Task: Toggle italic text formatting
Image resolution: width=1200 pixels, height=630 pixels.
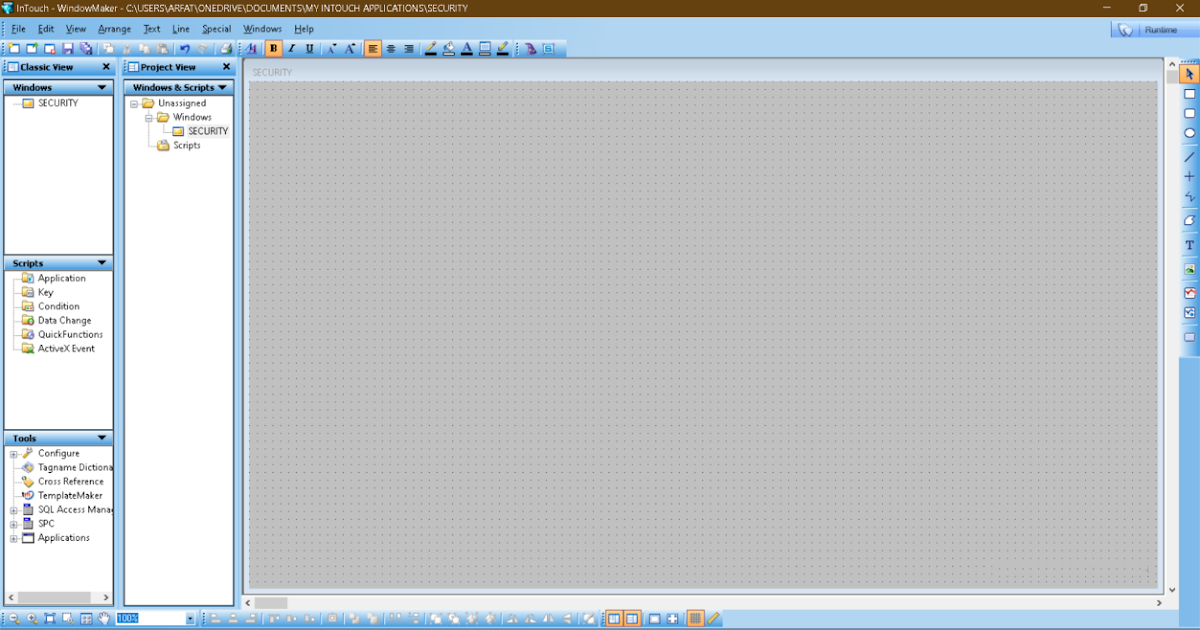Action: coord(292,48)
